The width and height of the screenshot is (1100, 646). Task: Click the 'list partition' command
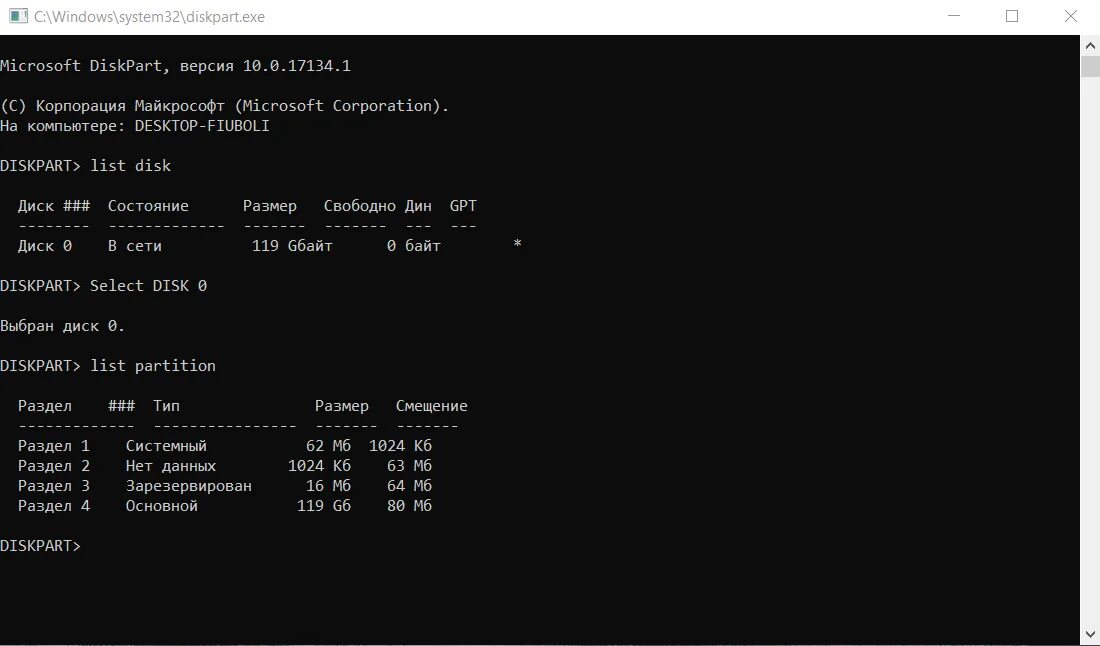pyautogui.click(x=153, y=366)
